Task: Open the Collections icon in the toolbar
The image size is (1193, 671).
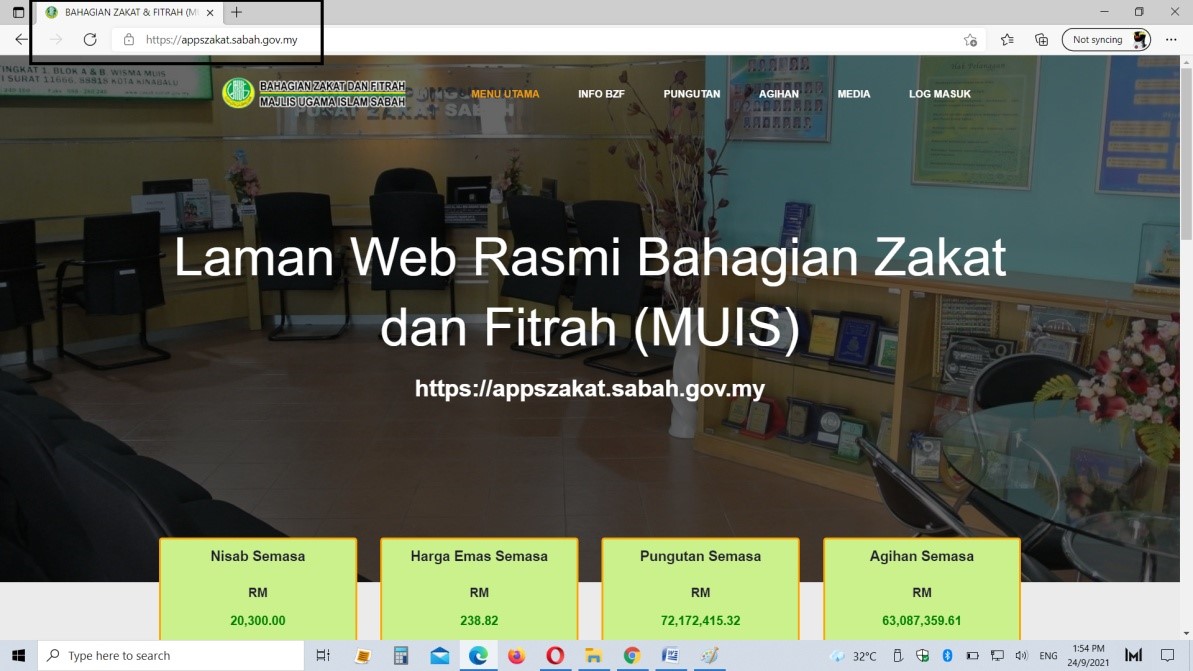Action: (x=1041, y=40)
